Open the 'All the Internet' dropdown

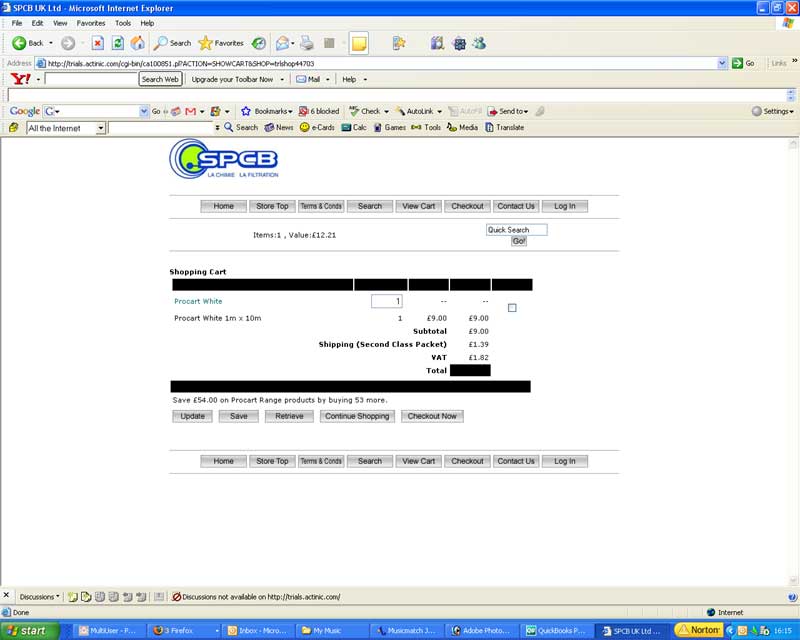[100, 128]
